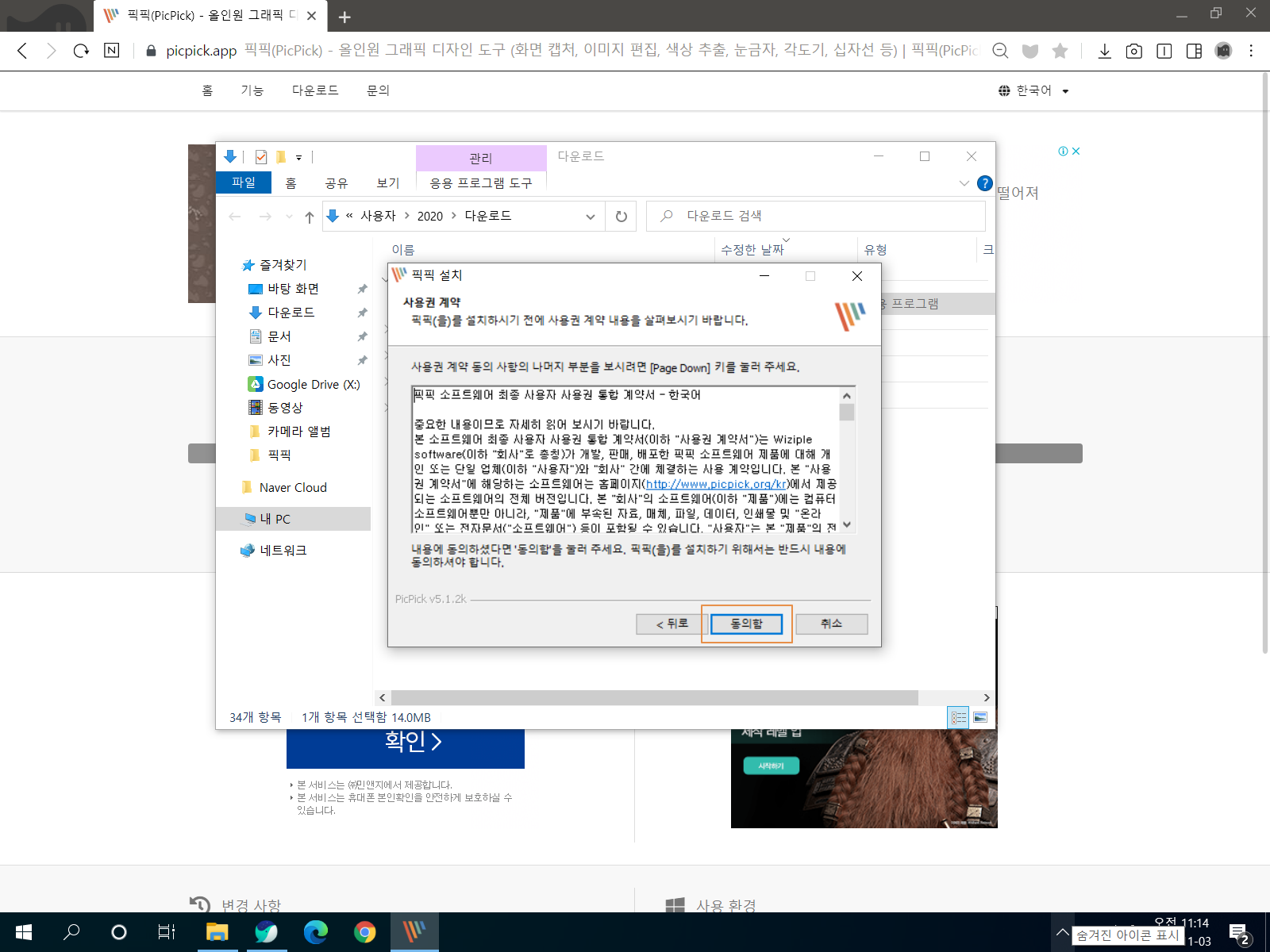Switch Explorer to large icons view
Screen dimensions: 1270x952
click(x=980, y=717)
